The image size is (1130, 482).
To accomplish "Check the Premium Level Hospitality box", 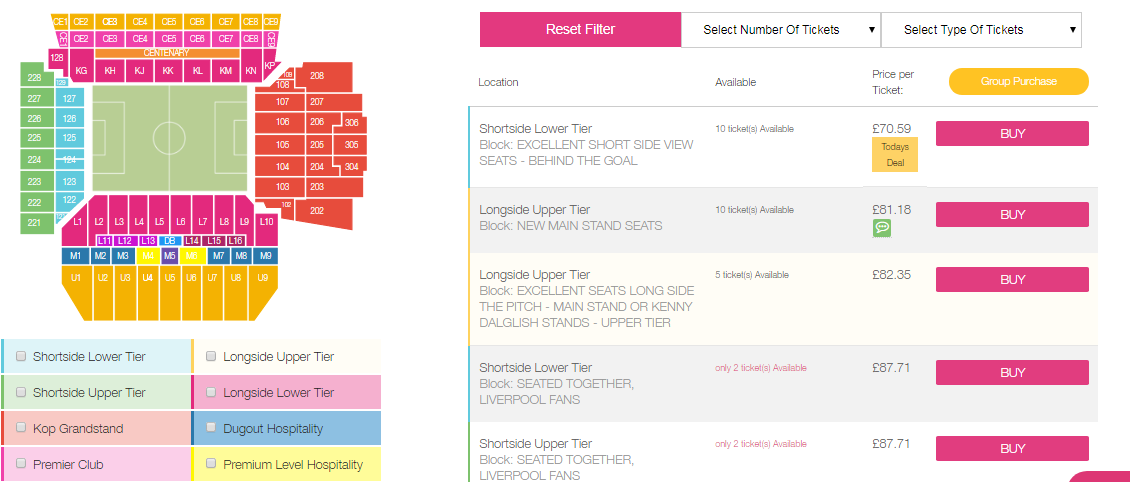I will click(210, 464).
